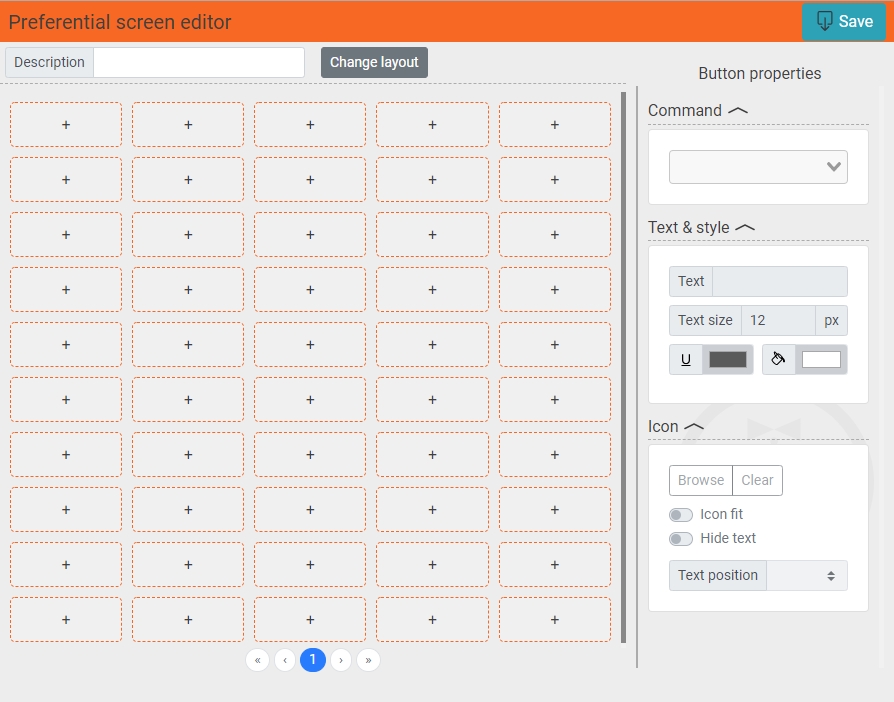Collapse the Text & style section
Screen dimensions: 894x702
pos(744,228)
